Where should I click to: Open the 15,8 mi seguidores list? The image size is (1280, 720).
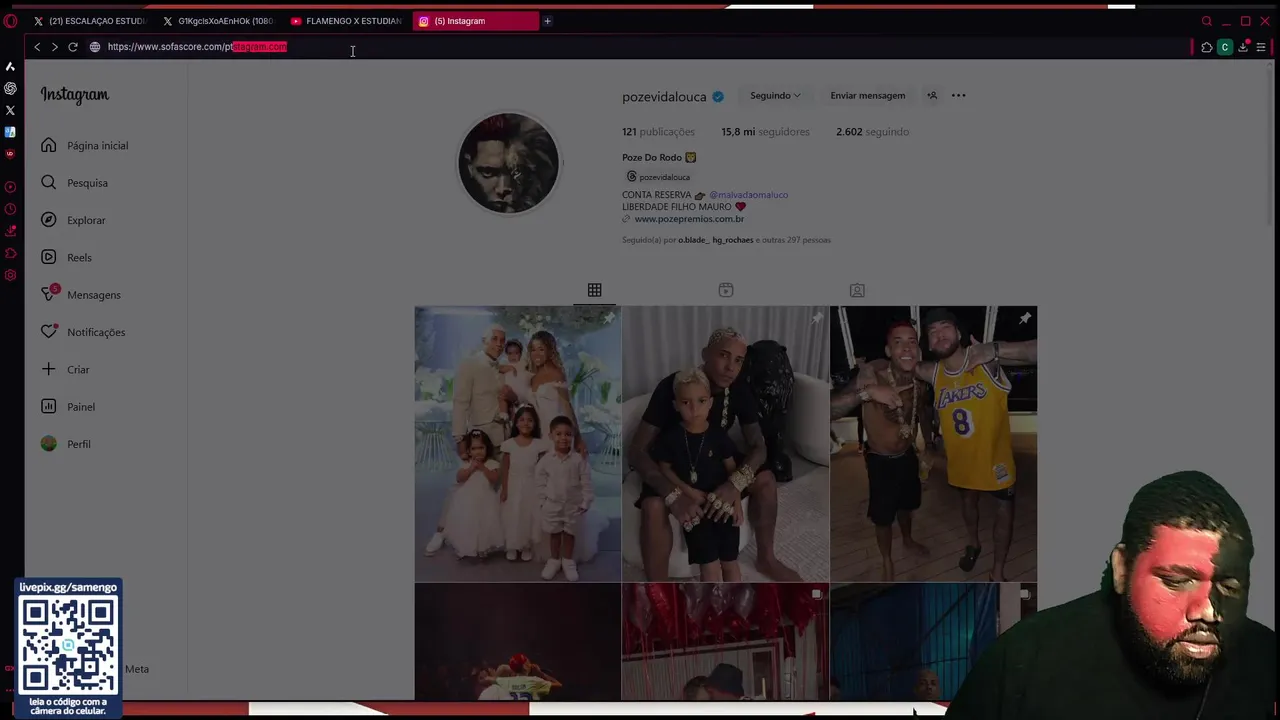765,132
